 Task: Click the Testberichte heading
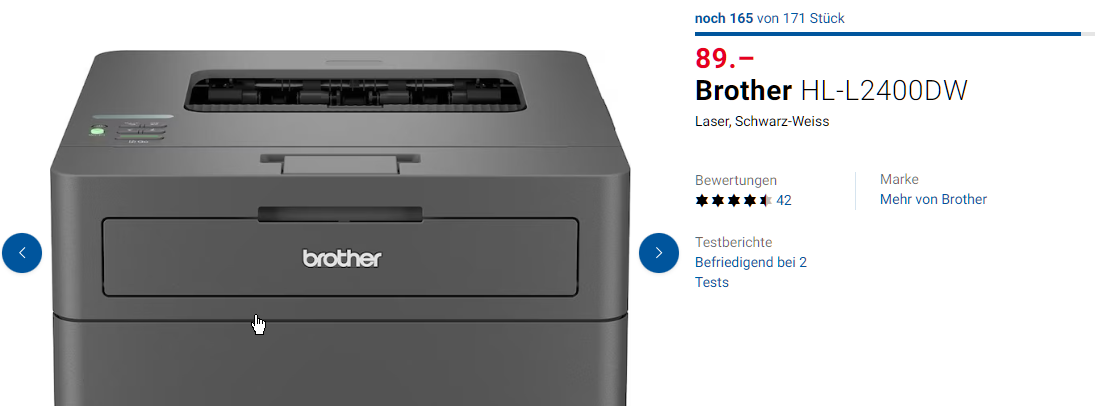[x=733, y=242]
